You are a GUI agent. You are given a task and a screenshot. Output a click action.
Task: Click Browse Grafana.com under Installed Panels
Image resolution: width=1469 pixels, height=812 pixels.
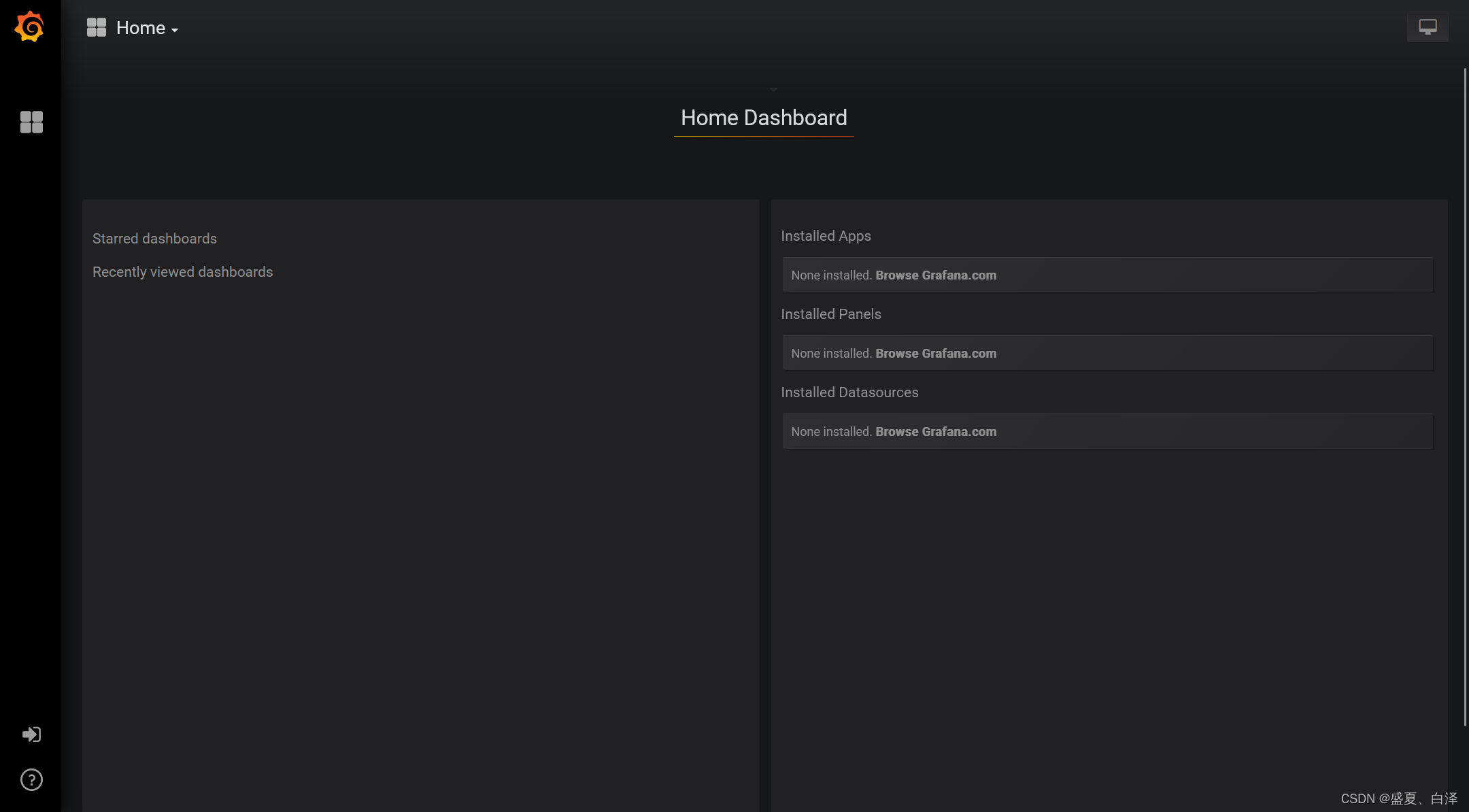tap(935, 353)
